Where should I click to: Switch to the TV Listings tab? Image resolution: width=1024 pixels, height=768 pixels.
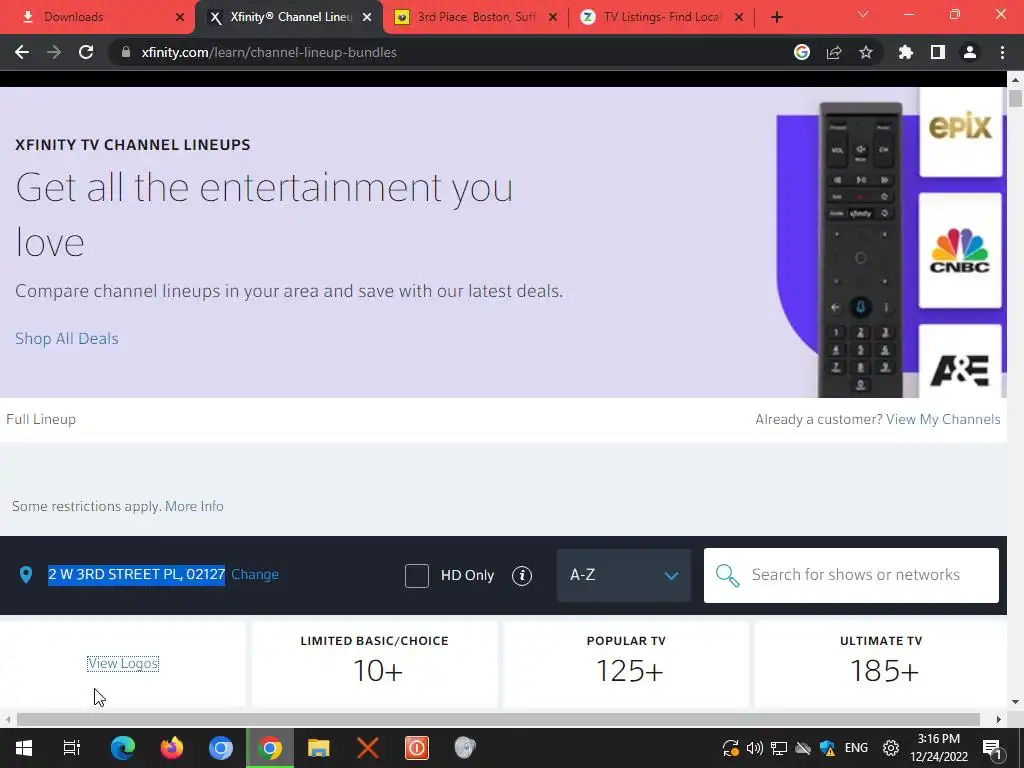click(662, 17)
